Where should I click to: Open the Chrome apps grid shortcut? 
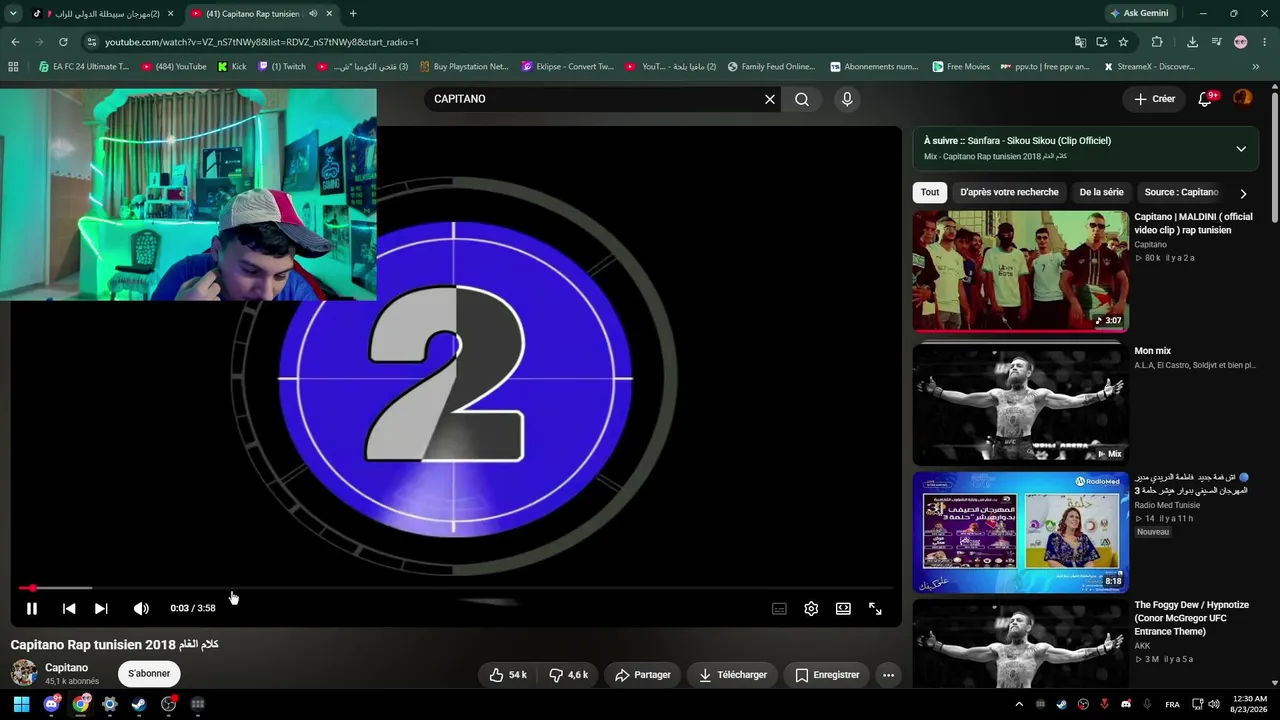(x=13, y=67)
